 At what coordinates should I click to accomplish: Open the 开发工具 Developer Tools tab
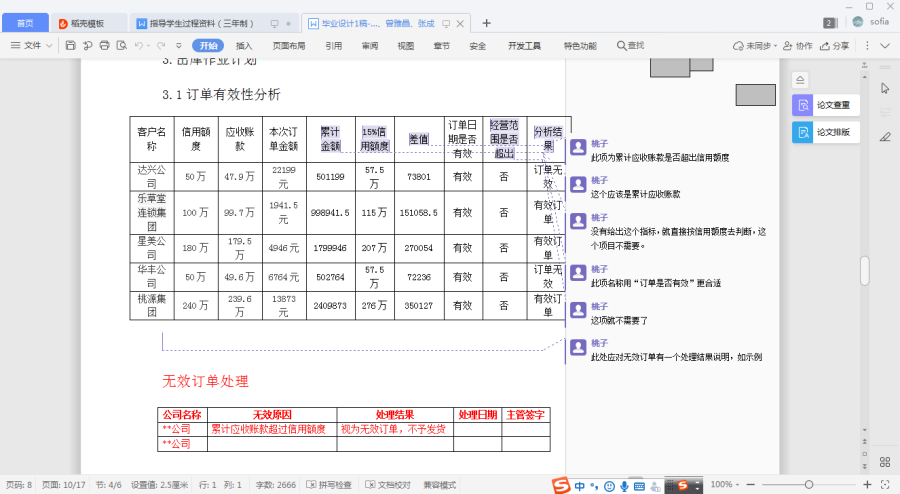[x=524, y=45]
